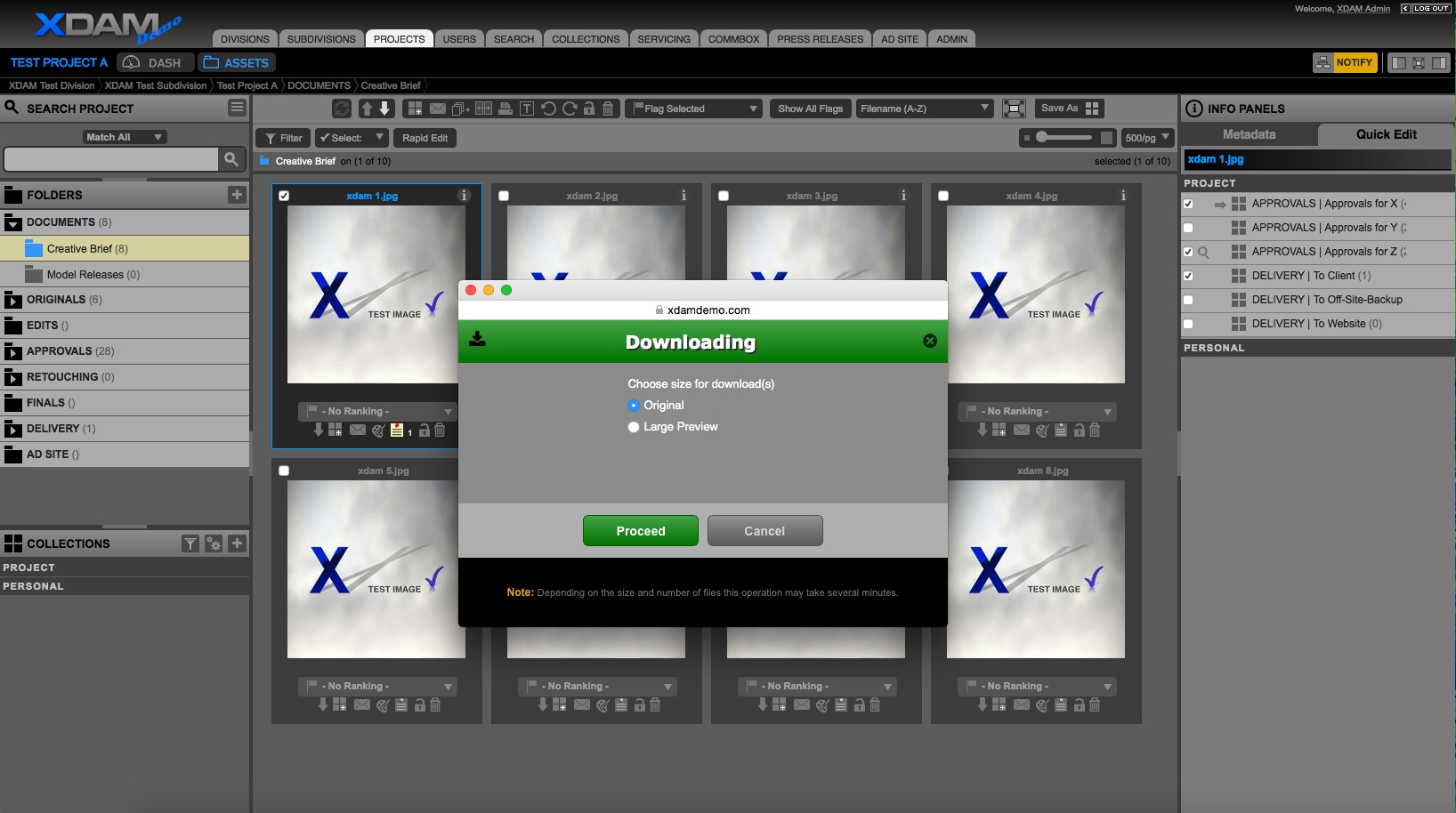This screenshot has height=813, width=1456.
Task: Adjust the thumbnail size slider
Action: [1042, 137]
